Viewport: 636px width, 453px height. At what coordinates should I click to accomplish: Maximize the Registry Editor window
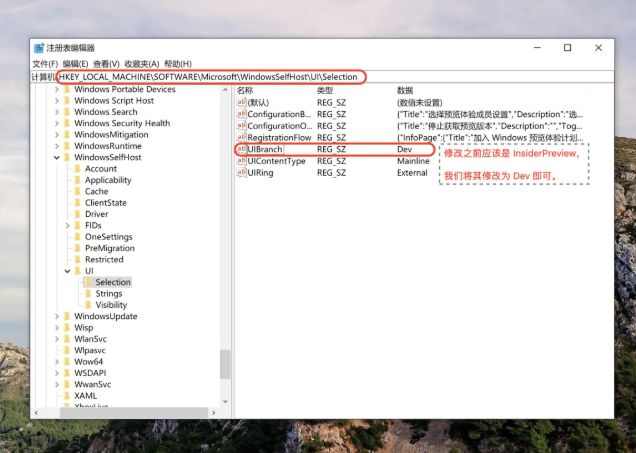[x=567, y=48]
